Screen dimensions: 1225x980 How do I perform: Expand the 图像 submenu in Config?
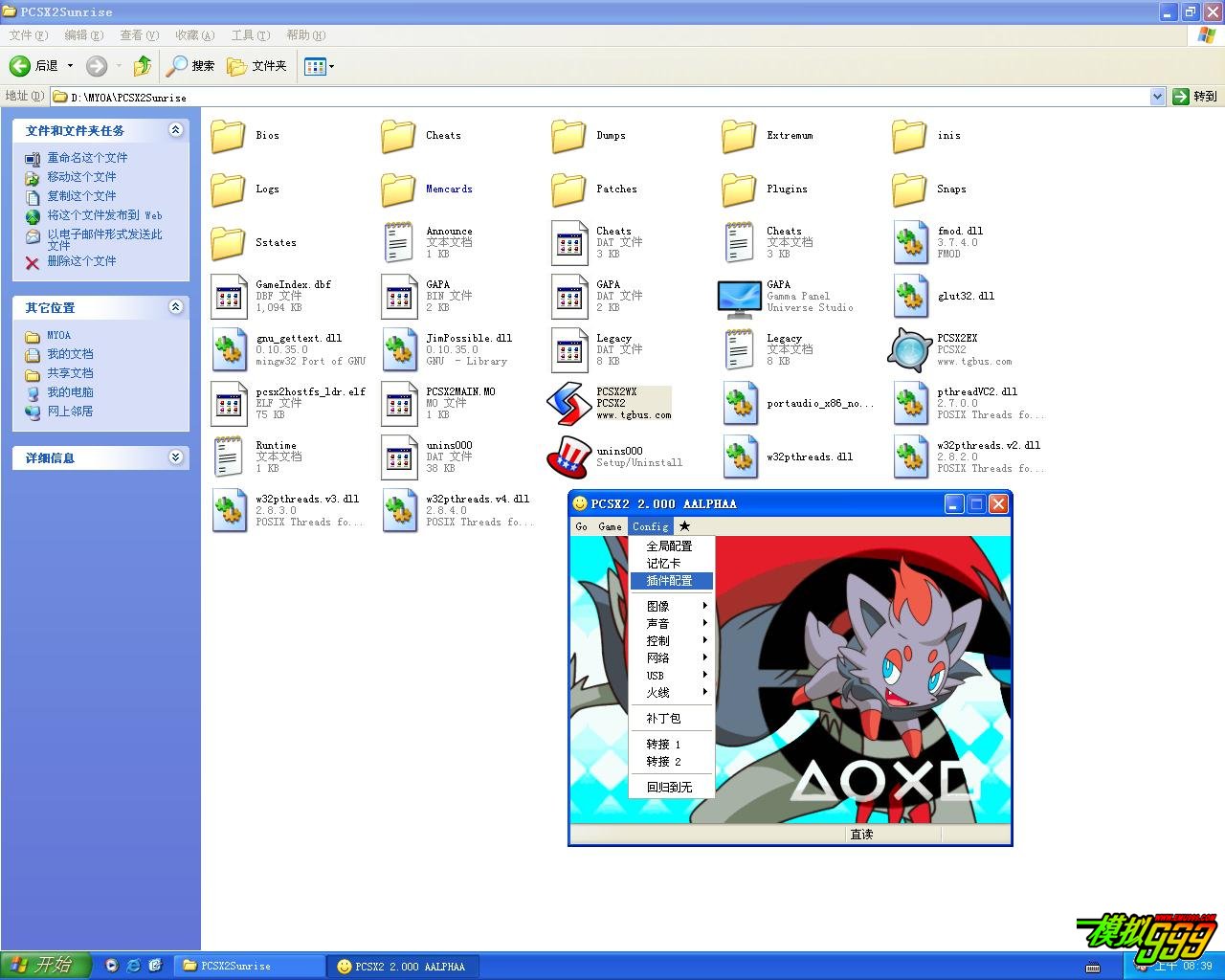(x=672, y=606)
